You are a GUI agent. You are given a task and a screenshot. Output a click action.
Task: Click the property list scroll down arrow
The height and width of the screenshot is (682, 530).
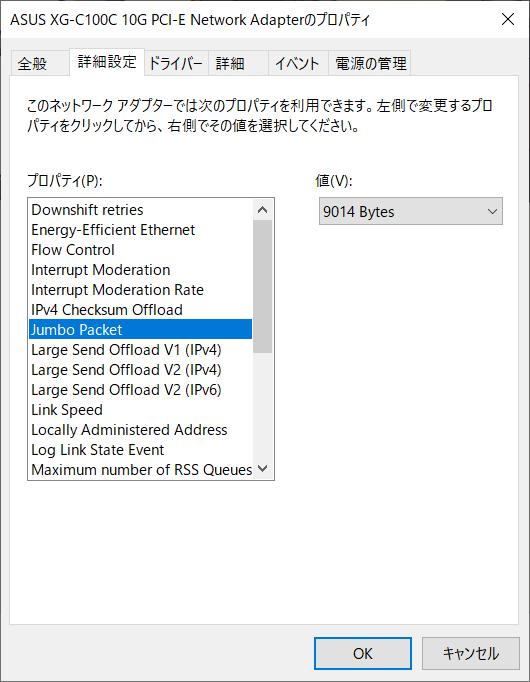pos(262,468)
